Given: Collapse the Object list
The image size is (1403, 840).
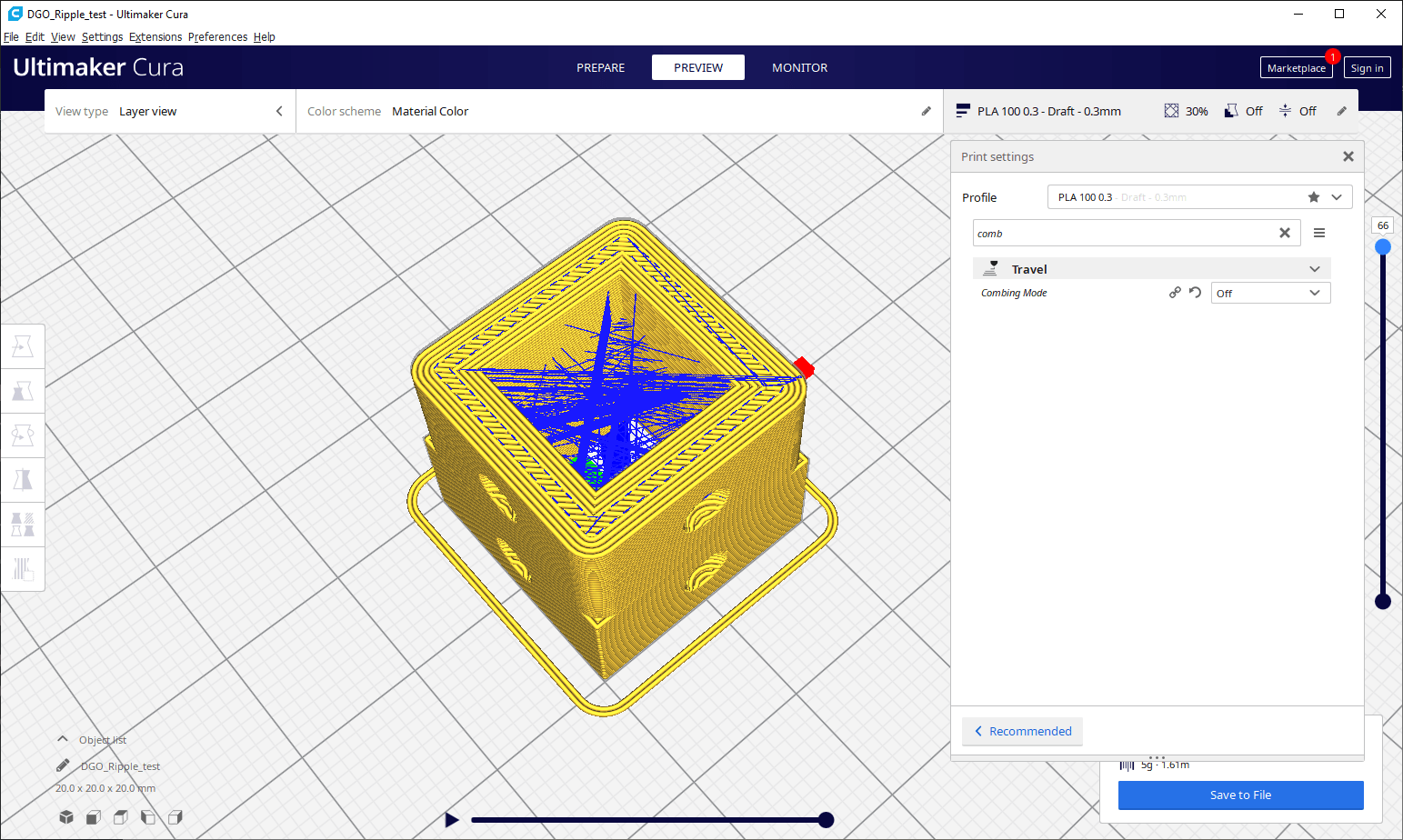Looking at the screenshot, I should [x=63, y=739].
